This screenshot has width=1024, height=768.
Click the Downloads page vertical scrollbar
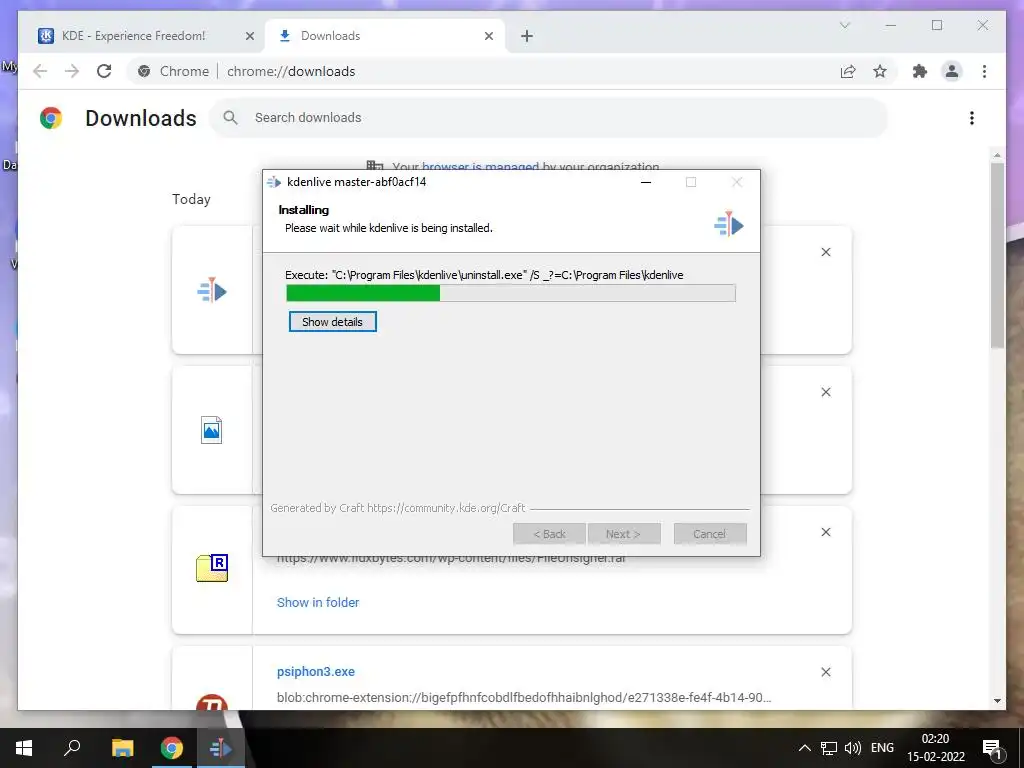tap(997, 256)
